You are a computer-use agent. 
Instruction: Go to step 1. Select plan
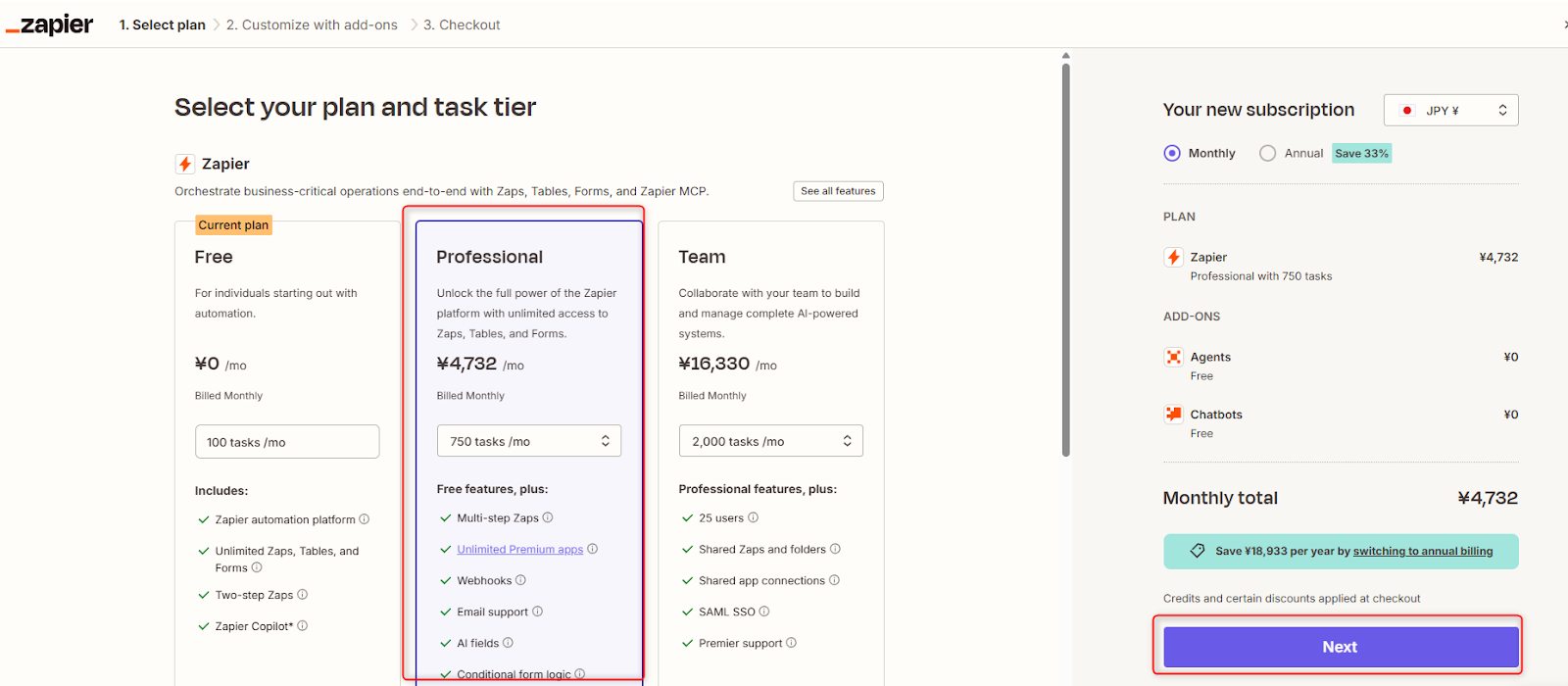coord(163,24)
